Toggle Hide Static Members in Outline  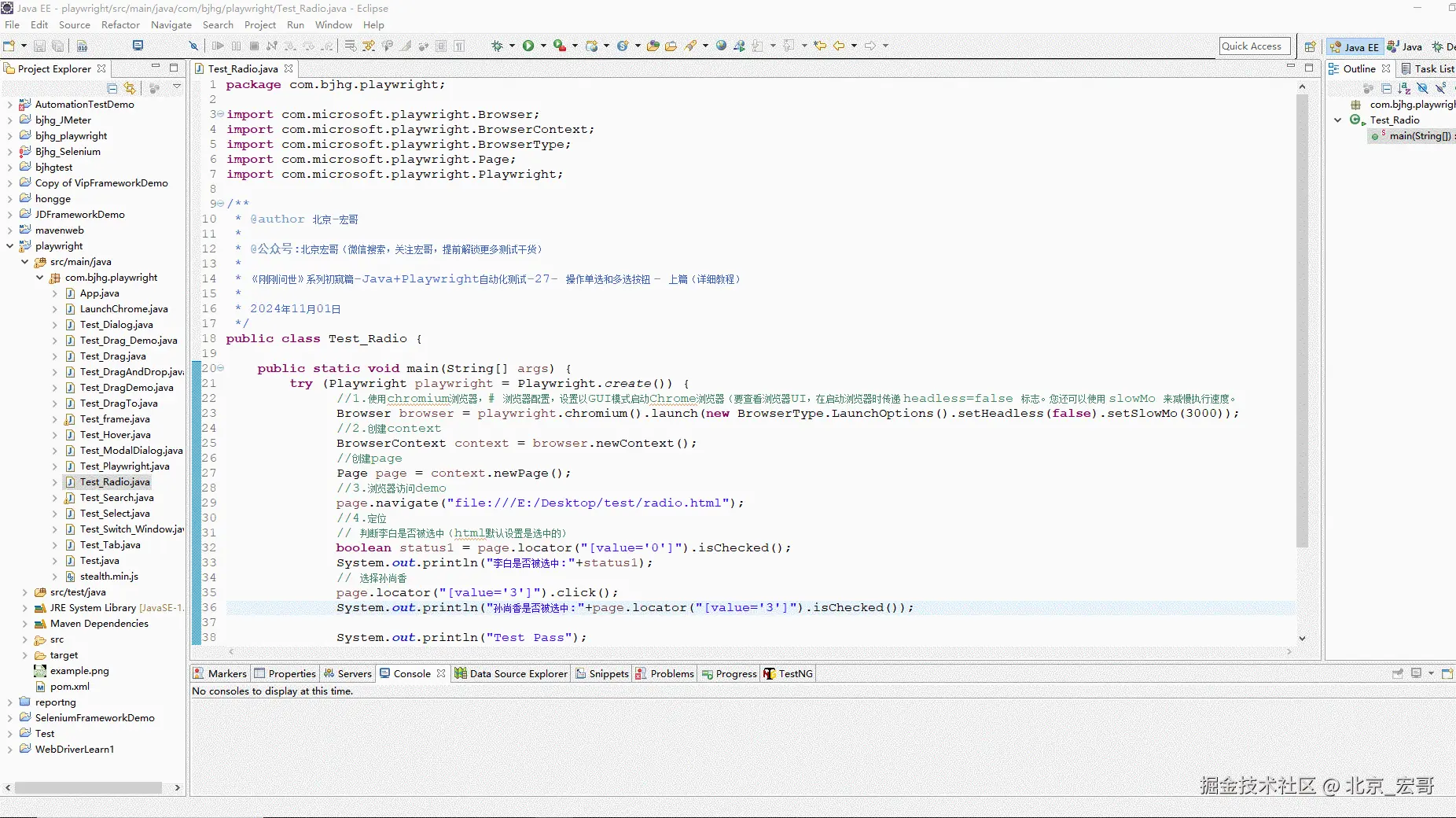(x=1440, y=88)
